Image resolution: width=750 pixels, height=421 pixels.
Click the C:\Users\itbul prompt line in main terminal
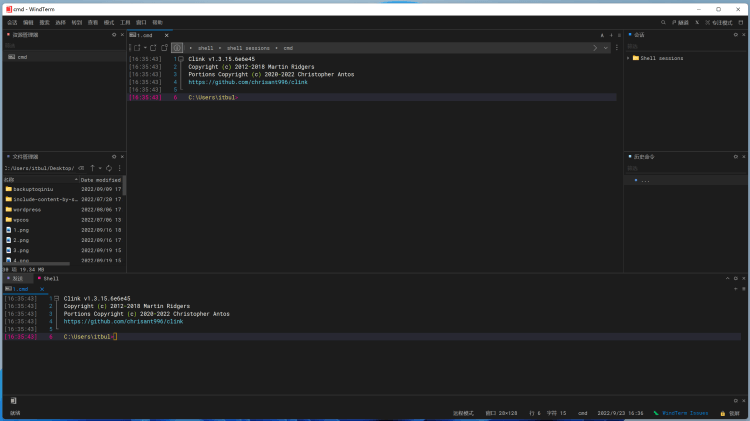point(213,98)
